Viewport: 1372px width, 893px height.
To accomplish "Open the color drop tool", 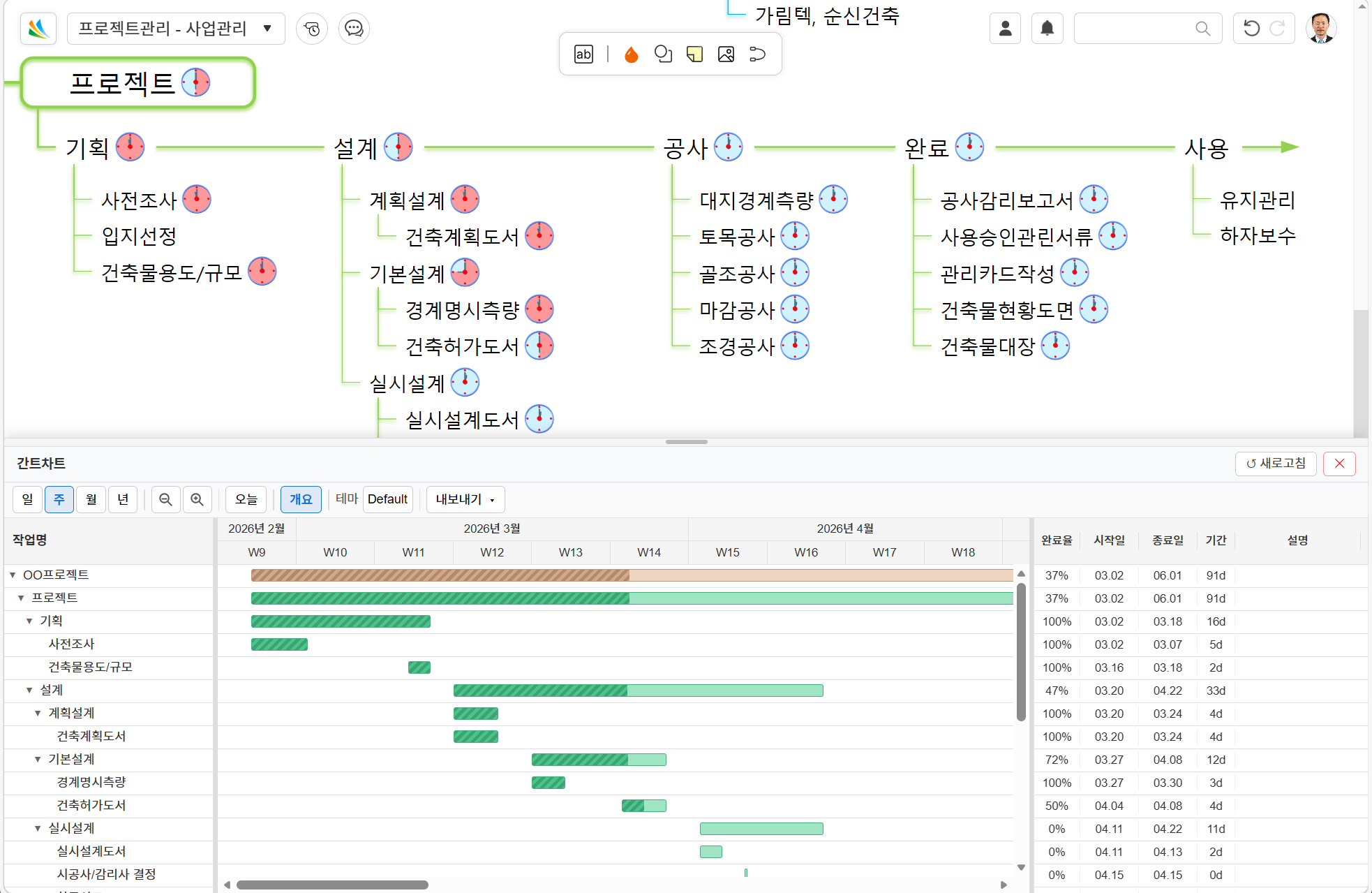I will click(630, 54).
